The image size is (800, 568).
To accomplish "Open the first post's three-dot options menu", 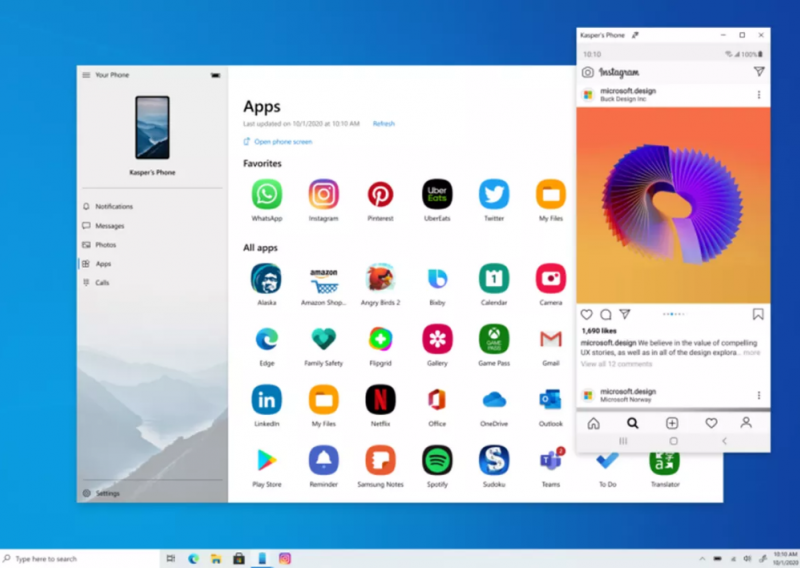I will [759, 95].
